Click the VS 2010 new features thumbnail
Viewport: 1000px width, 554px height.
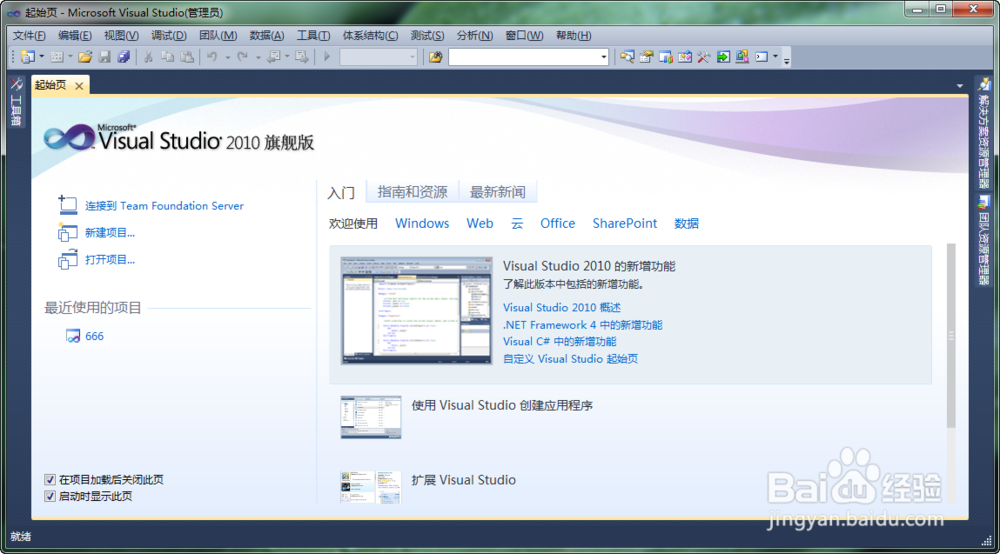click(416, 310)
